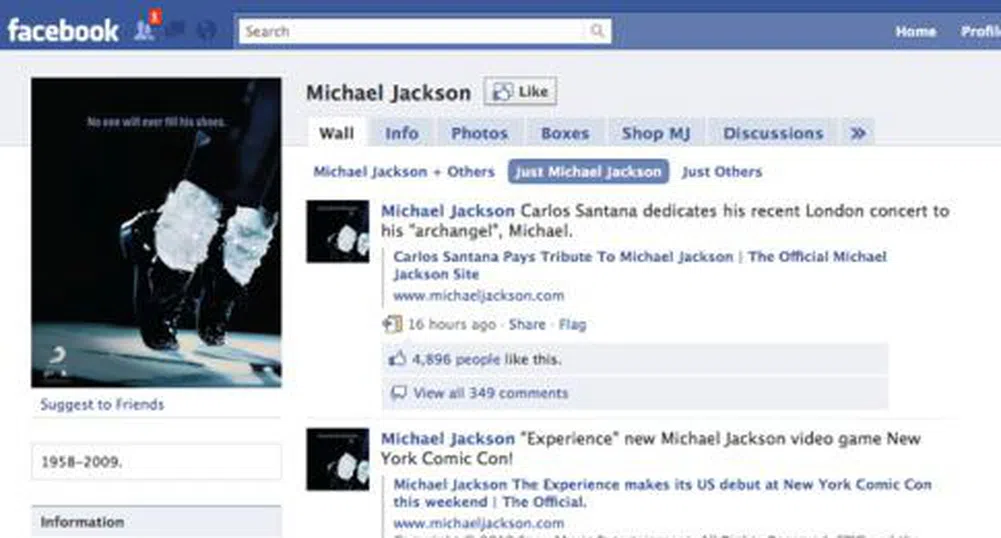Click the link-post icon beside 16 hours ago
Image resolution: width=1001 pixels, height=538 pixels.
coord(392,324)
